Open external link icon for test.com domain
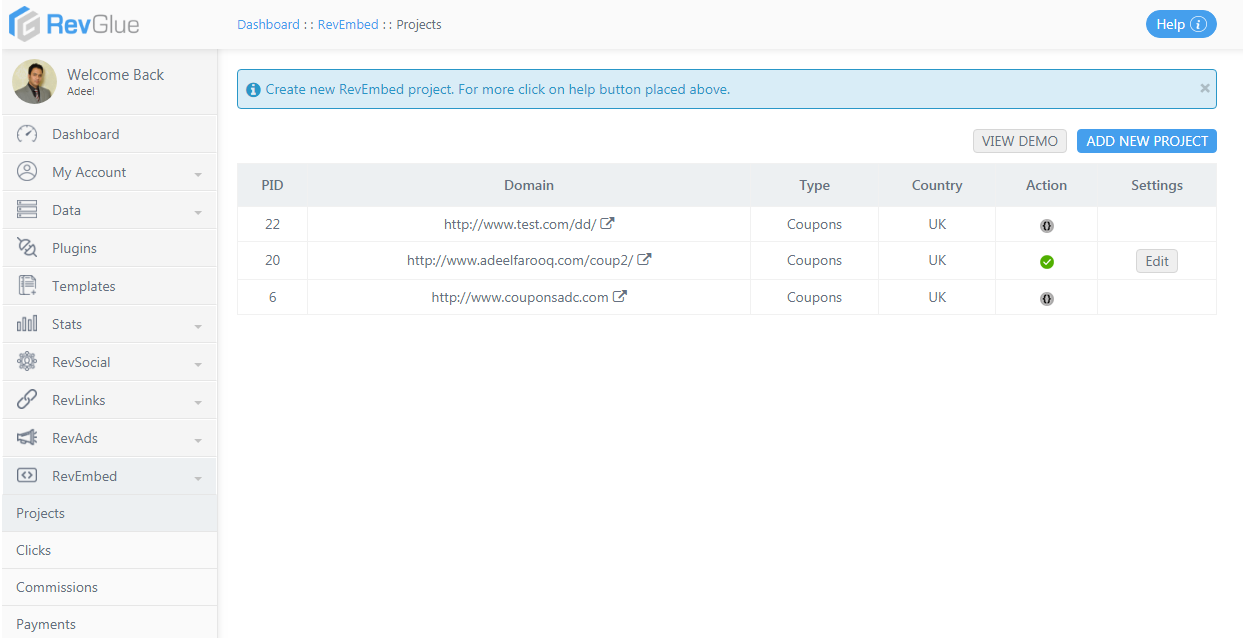 click(x=607, y=224)
